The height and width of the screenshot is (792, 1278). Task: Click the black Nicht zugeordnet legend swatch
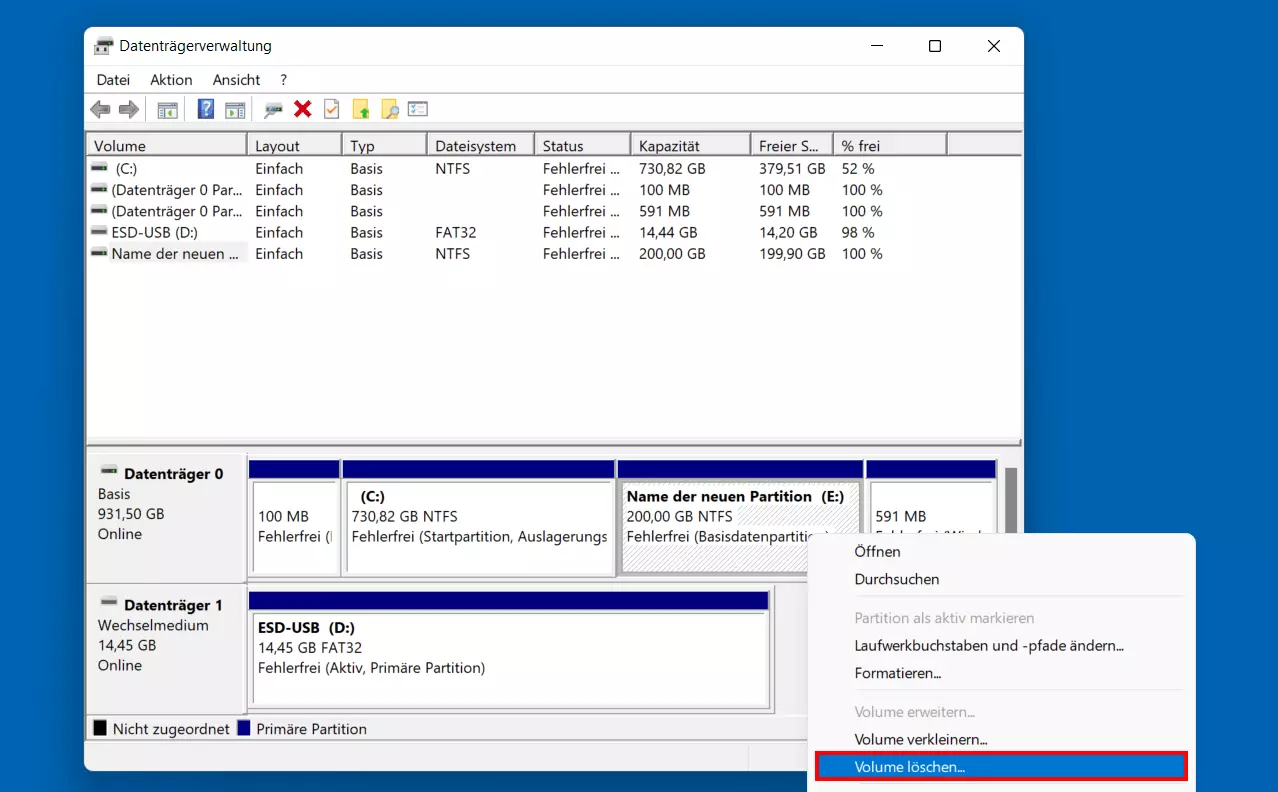tap(100, 728)
